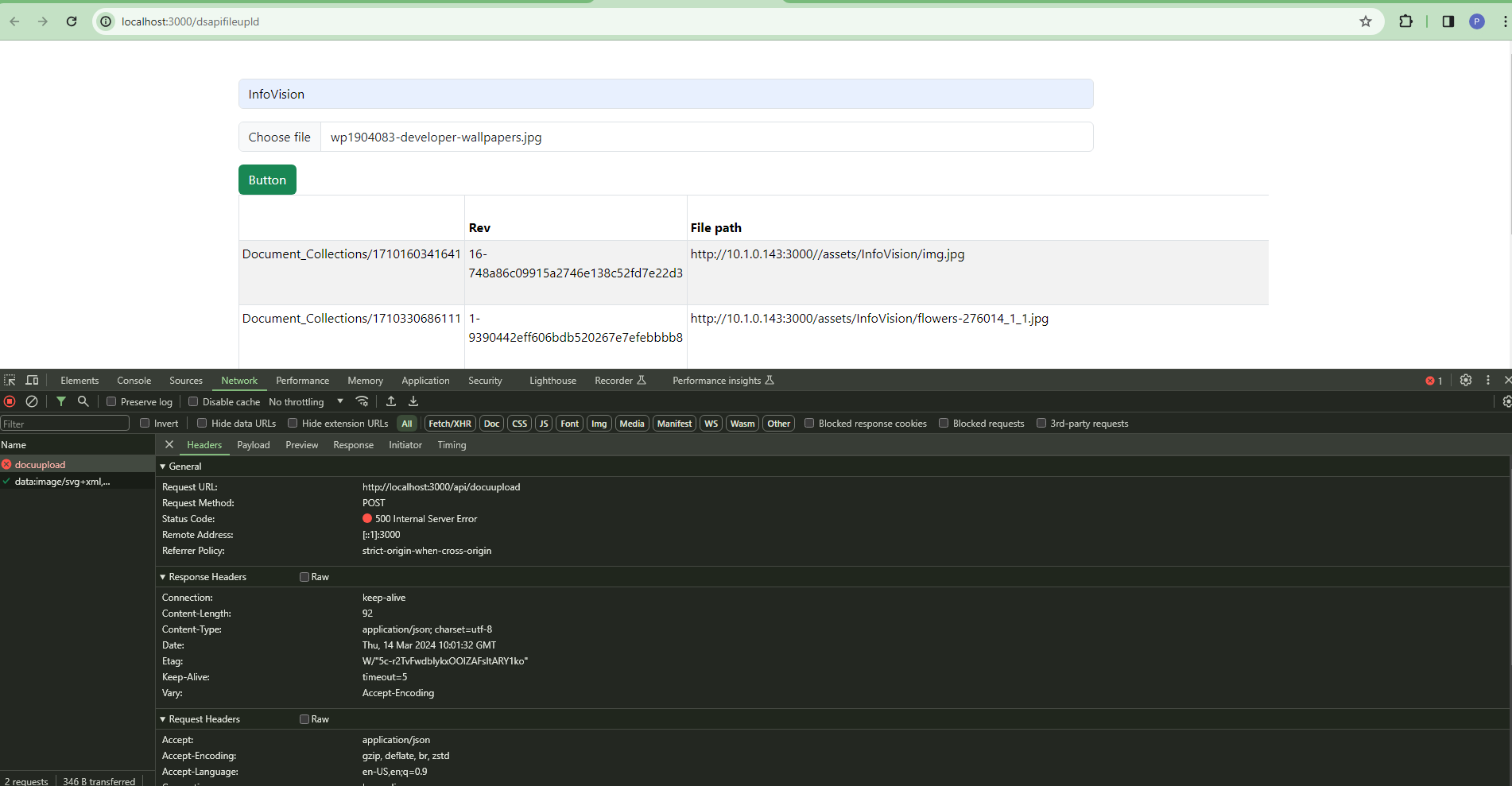
Task: Check Hide data URLs option
Action: click(202, 423)
